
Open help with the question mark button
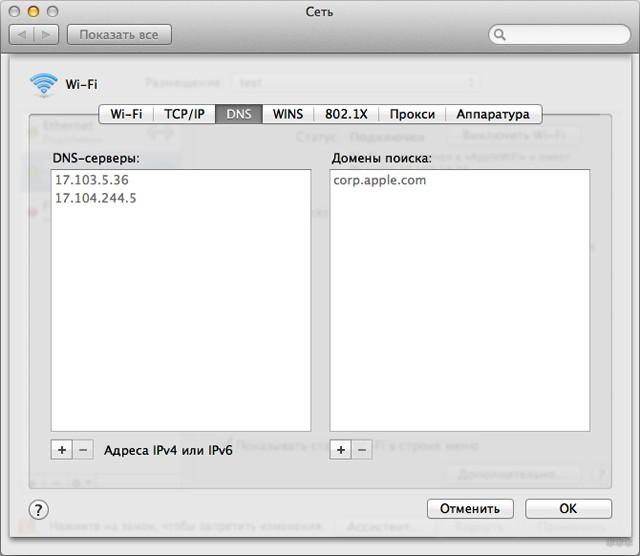click(x=39, y=509)
